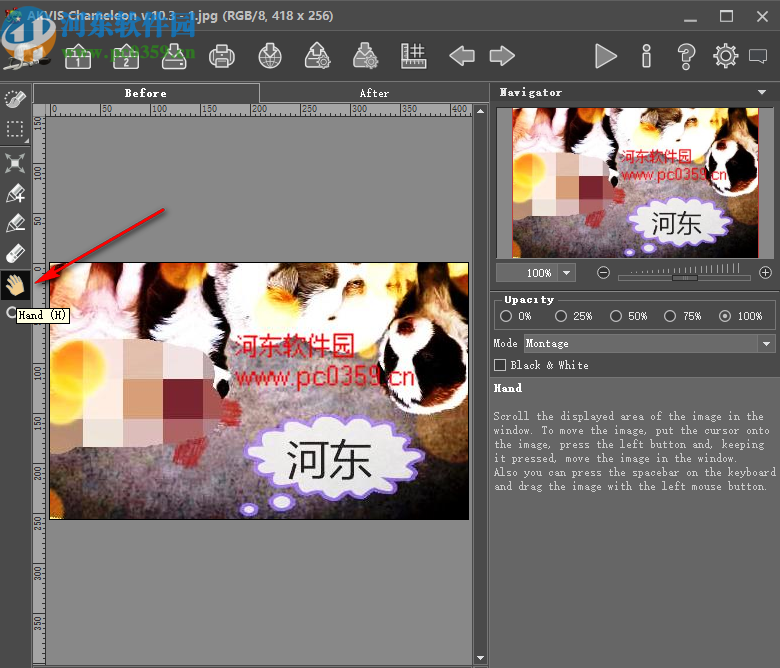
Task: Select the Hand tool
Action: [x=15, y=285]
